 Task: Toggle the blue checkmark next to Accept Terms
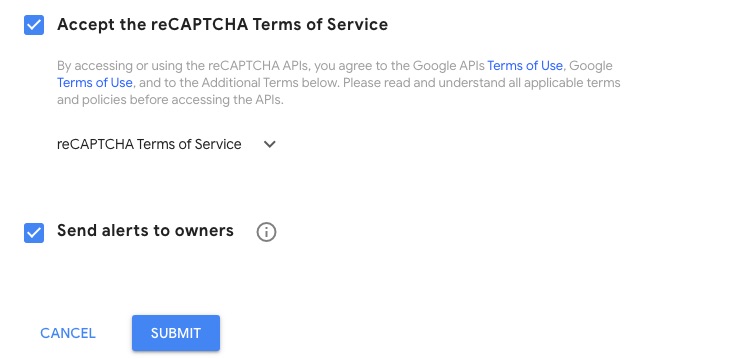[x=34, y=25]
